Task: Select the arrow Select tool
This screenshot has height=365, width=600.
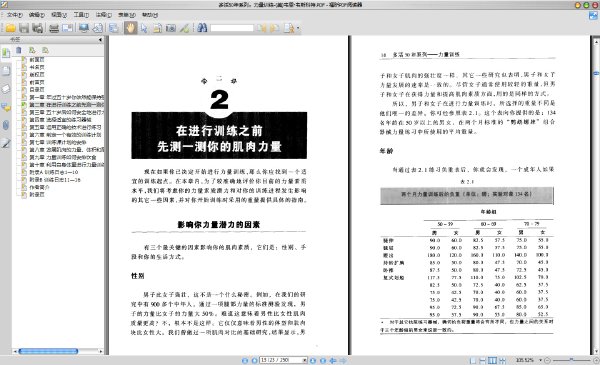Action: click(x=144, y=28)
